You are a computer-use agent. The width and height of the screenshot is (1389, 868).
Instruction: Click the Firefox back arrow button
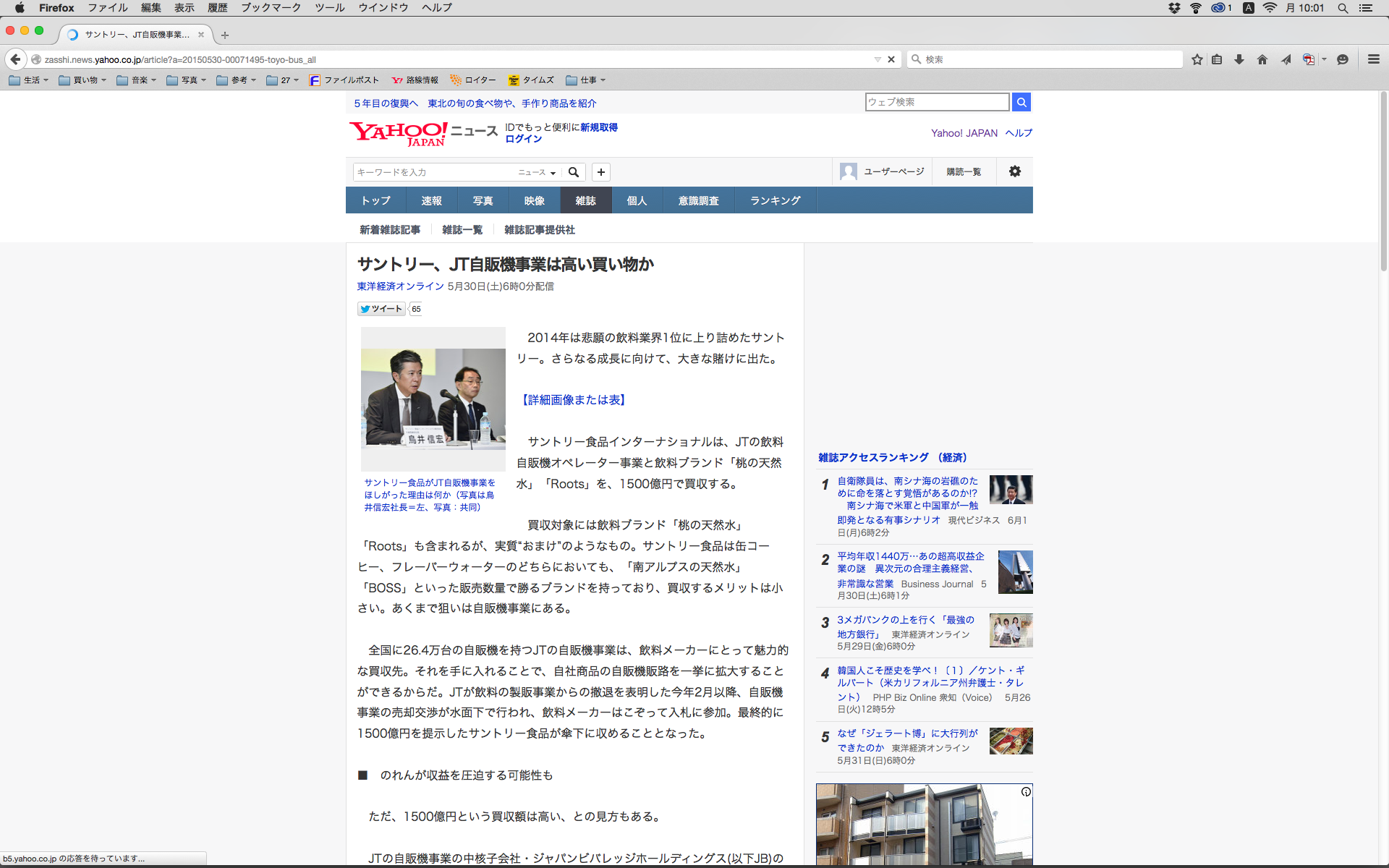pos(15,59)
